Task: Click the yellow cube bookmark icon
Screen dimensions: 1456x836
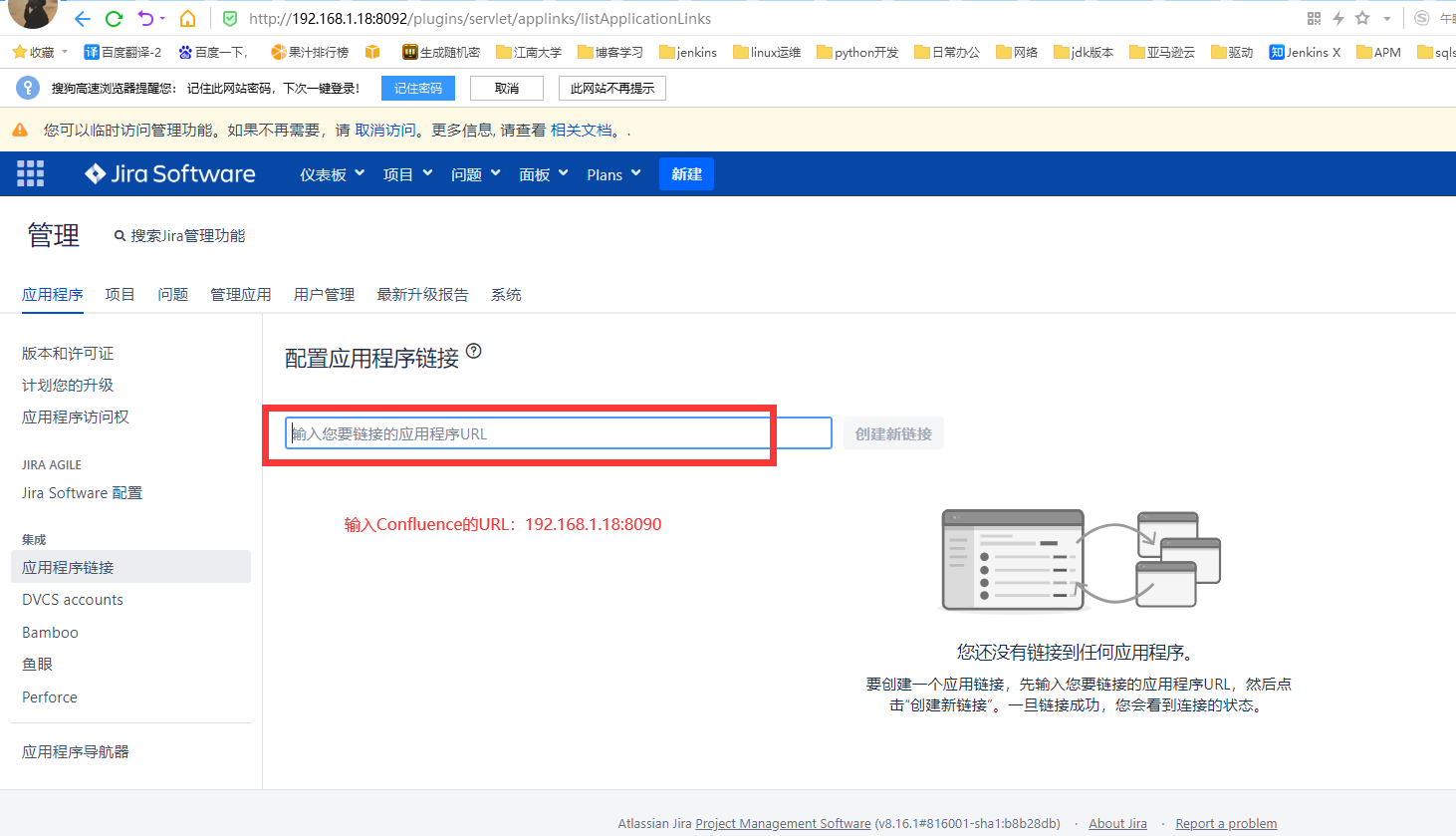Action: tap(372, 52)
